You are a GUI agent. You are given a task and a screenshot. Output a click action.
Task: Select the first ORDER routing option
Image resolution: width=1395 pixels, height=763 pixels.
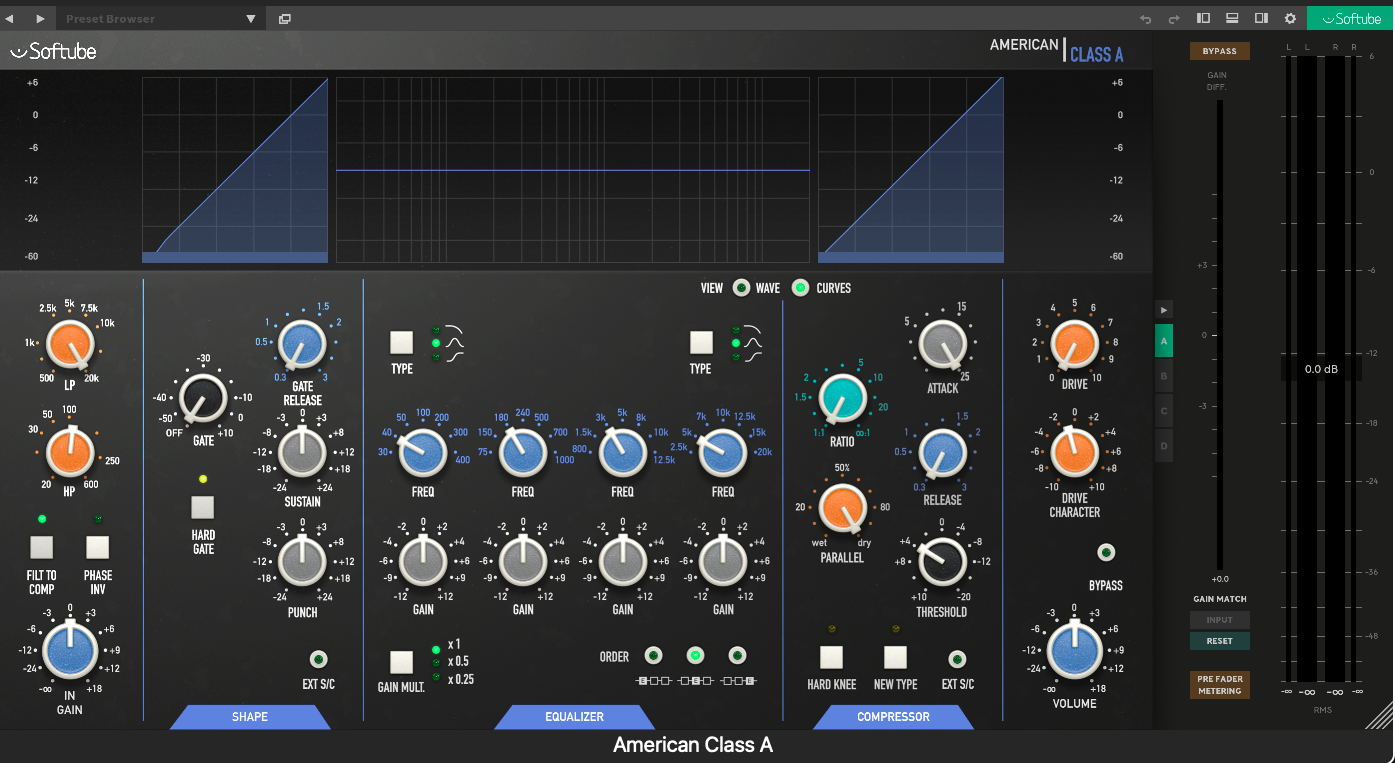[x=653, y=656]
